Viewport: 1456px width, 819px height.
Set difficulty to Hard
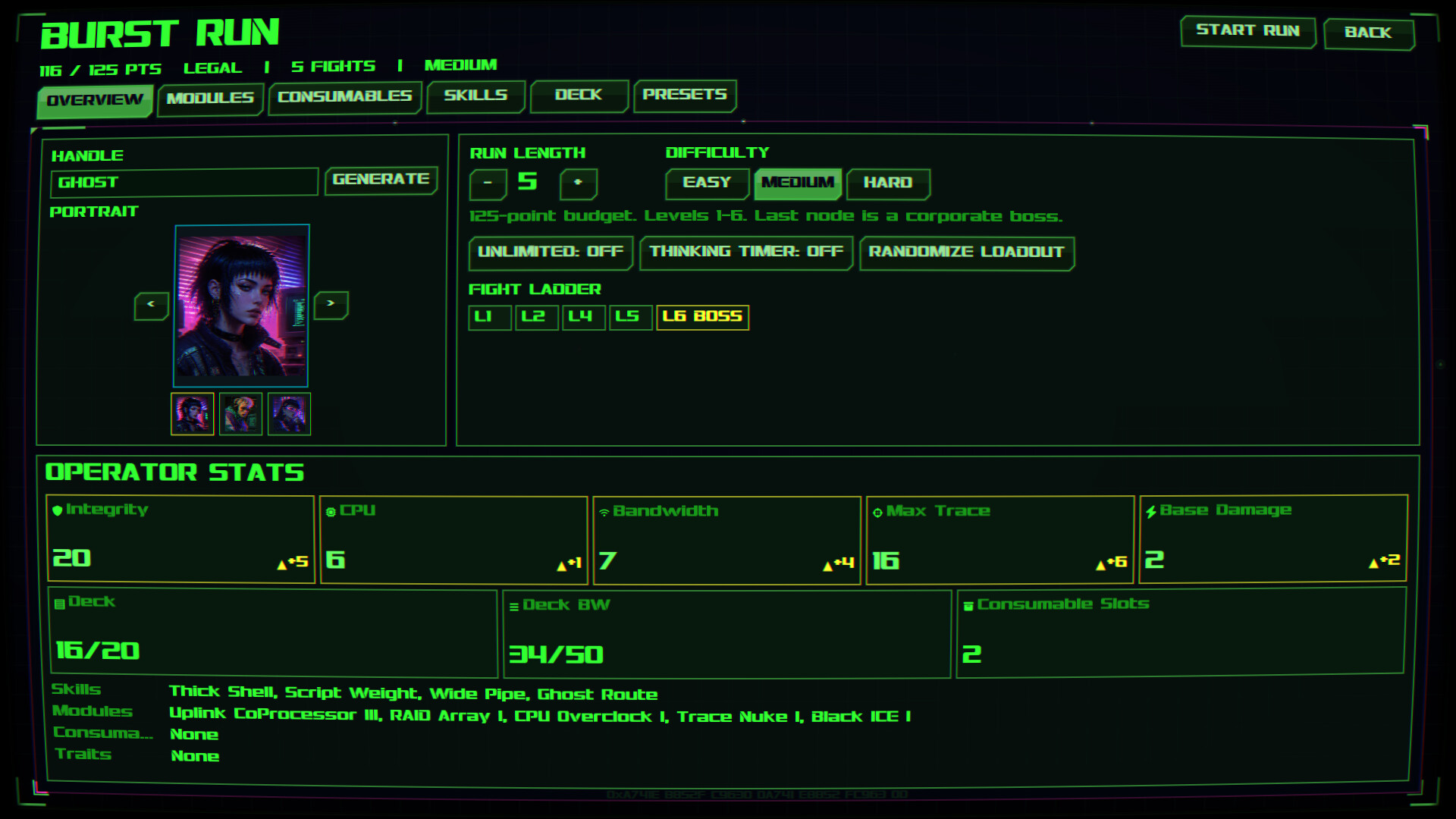(888, 184)
